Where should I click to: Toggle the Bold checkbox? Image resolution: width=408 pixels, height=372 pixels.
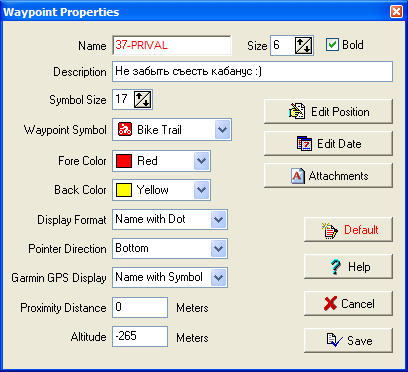[x=332, y=45]
